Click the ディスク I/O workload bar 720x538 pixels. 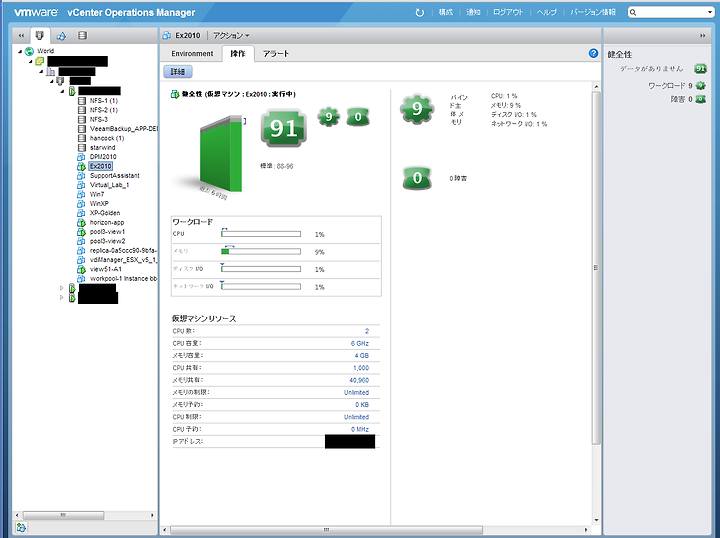(x=261, y=269)
